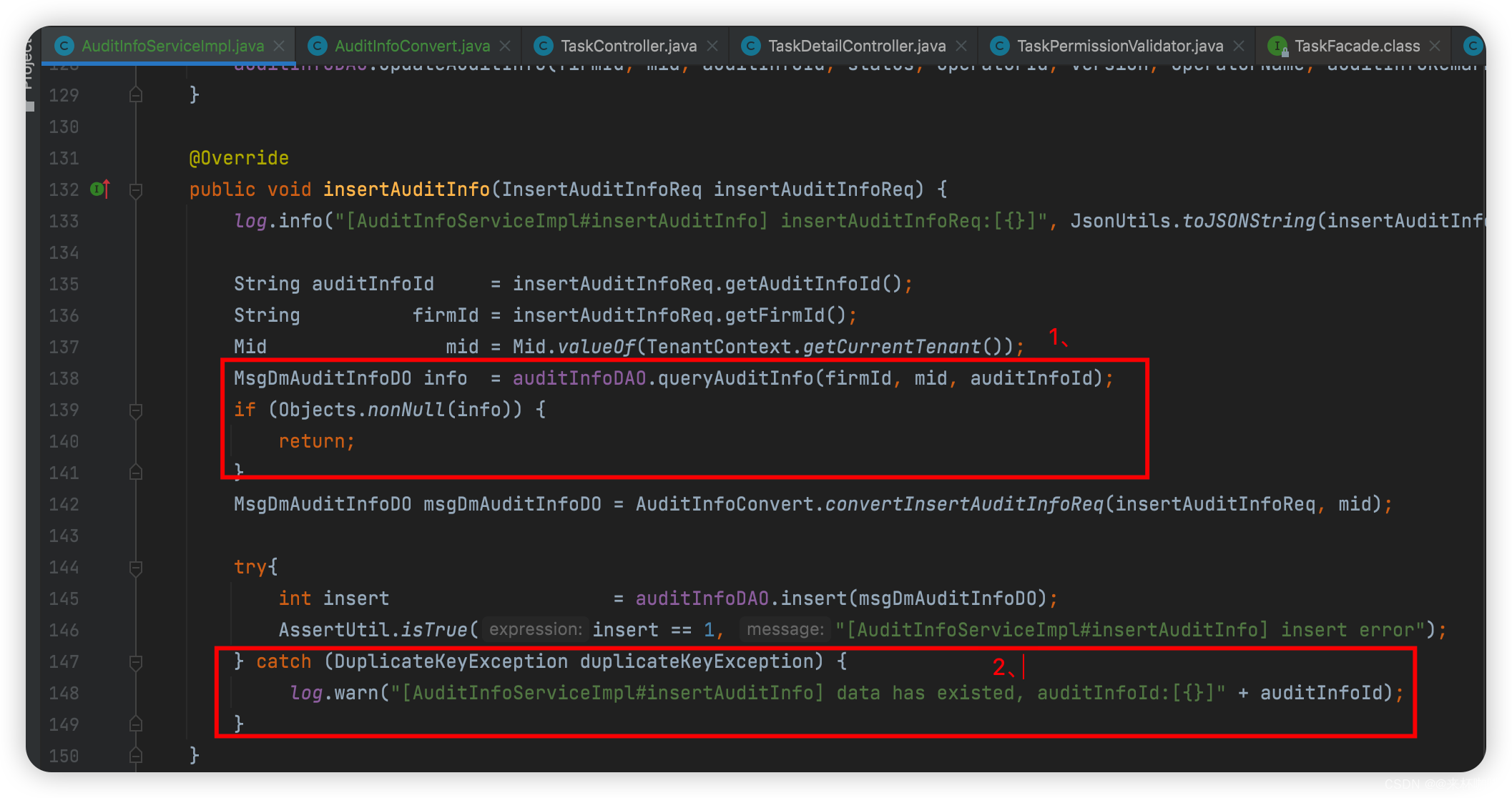Click the fold end marker at line 141
Screen dimensions: 1512x798
point(136,473)
